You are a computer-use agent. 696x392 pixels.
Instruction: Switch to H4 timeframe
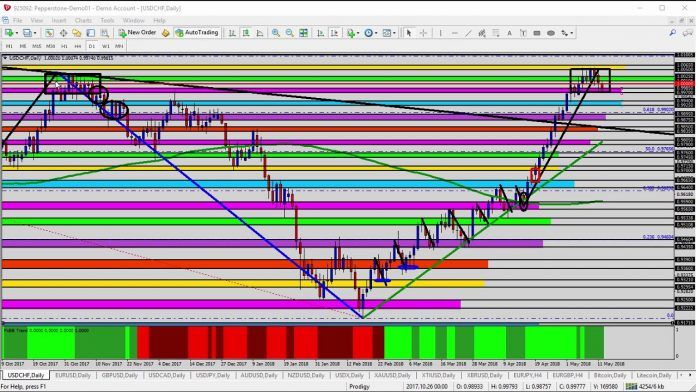click(78, 46)
